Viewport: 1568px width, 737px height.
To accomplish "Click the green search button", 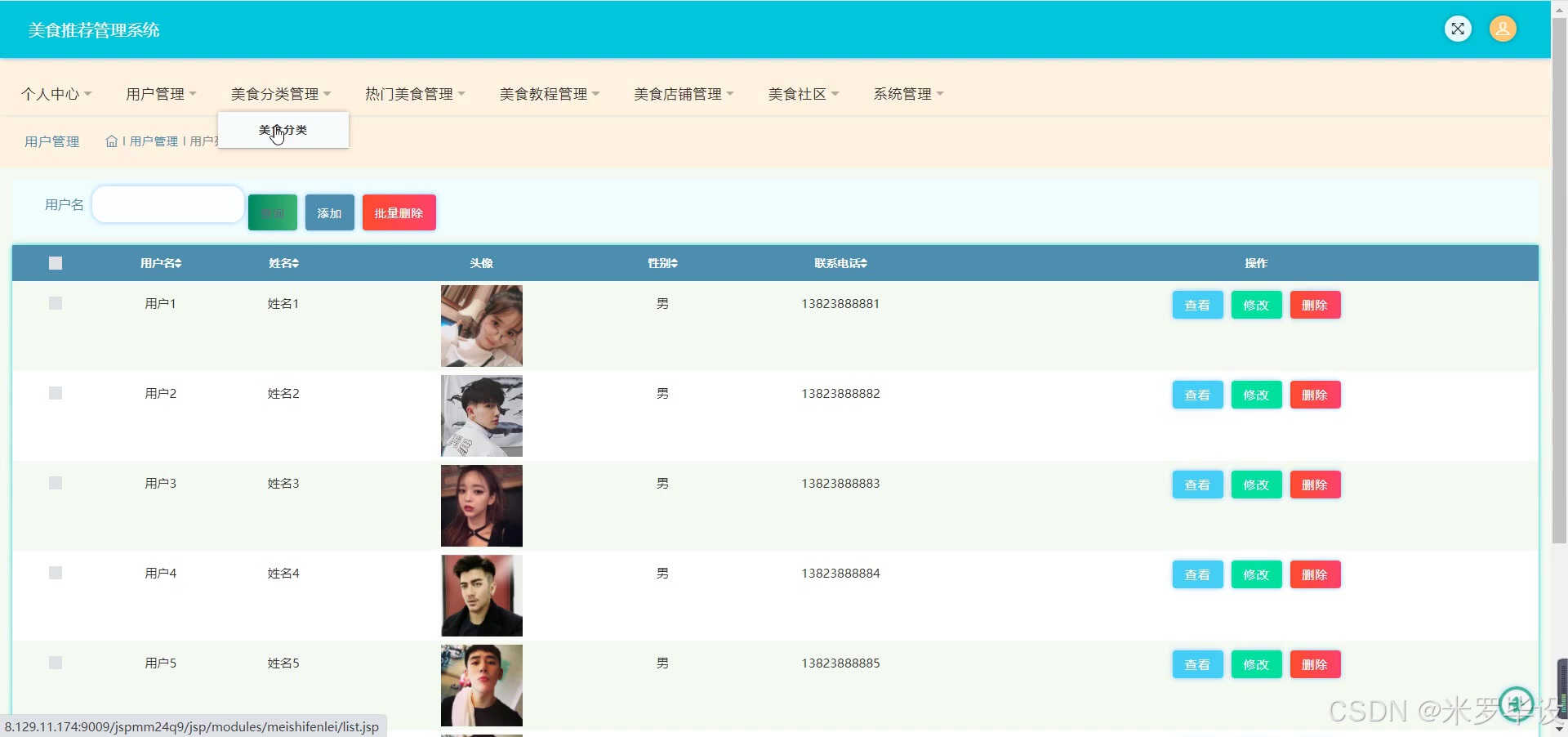I will tap(273, 212).
